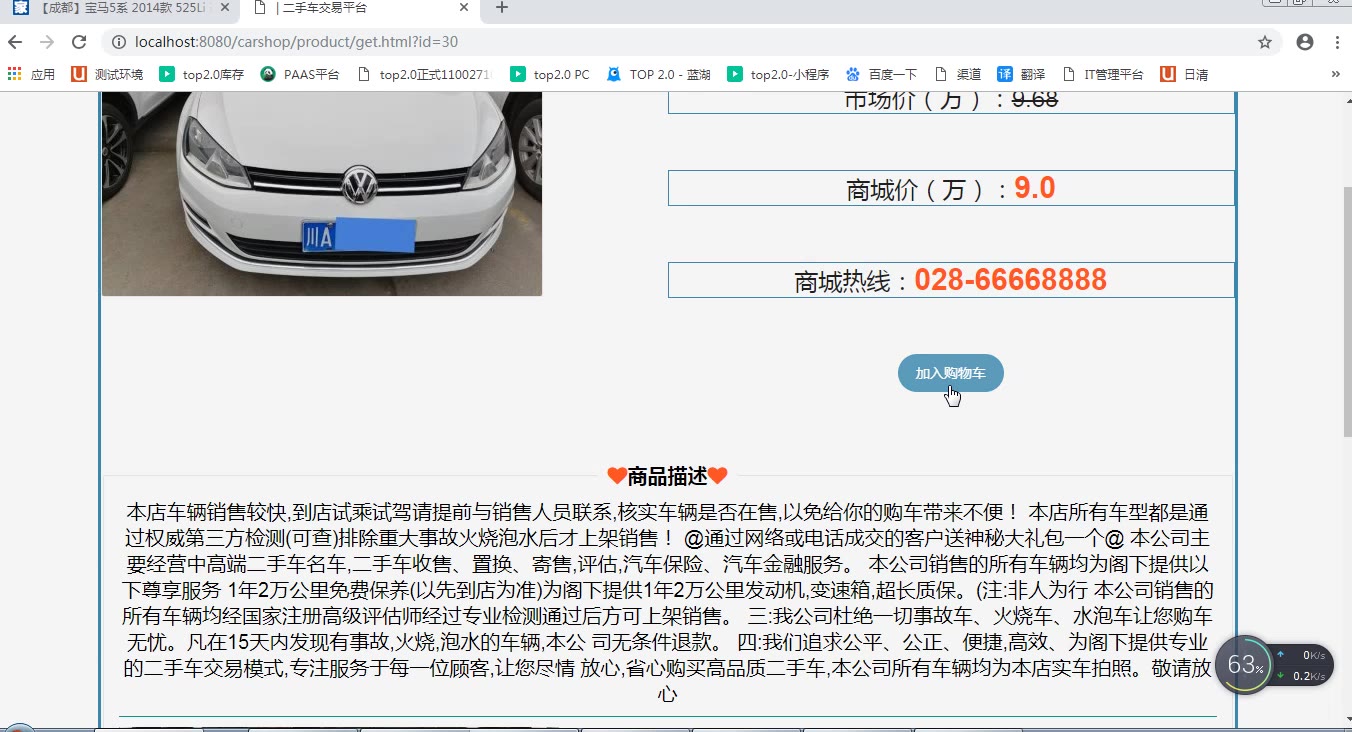The width and height of the screenshot is (1352, 732).
Task: Close the 成都宝马5系 tab
Action: click(x=225, y=8)
